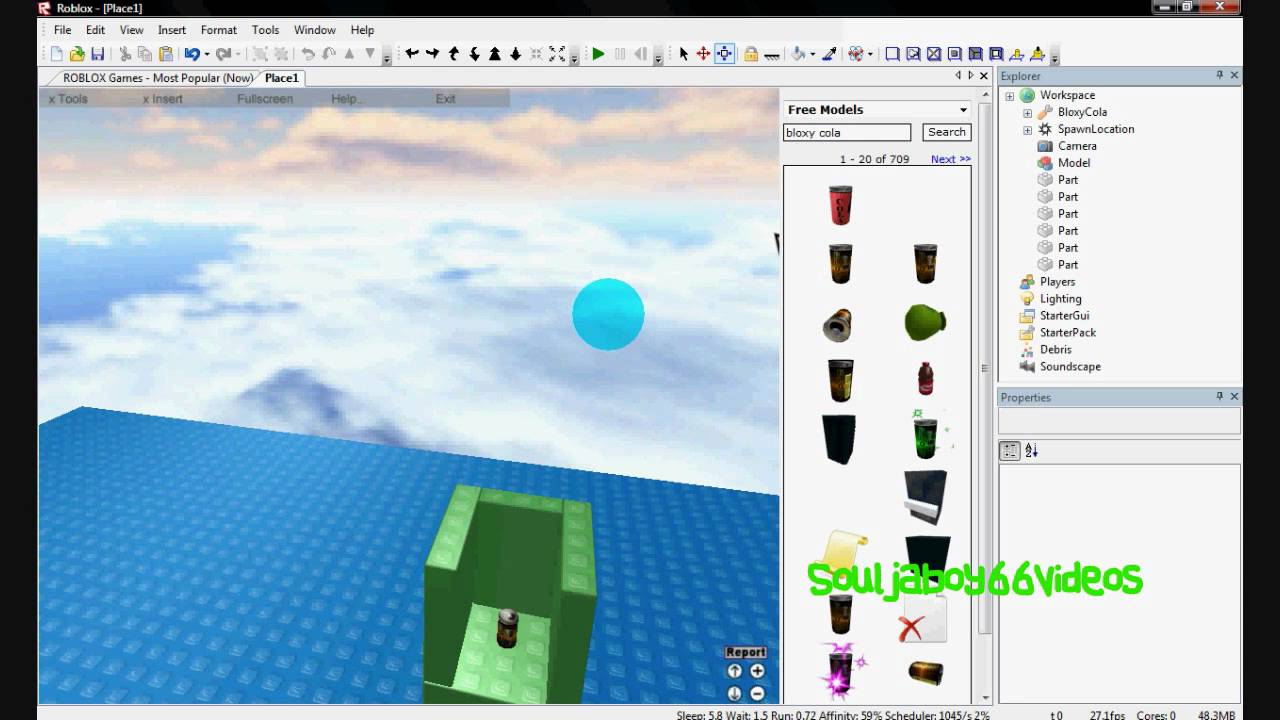
Task: Toggle the active resize drag tool
Action: coord(725,54)
